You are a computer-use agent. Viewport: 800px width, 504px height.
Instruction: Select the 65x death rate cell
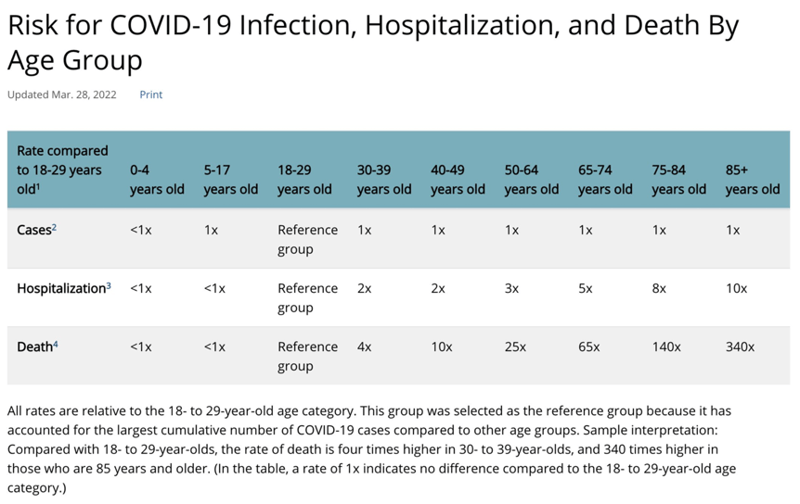click(x=589, y=347)
